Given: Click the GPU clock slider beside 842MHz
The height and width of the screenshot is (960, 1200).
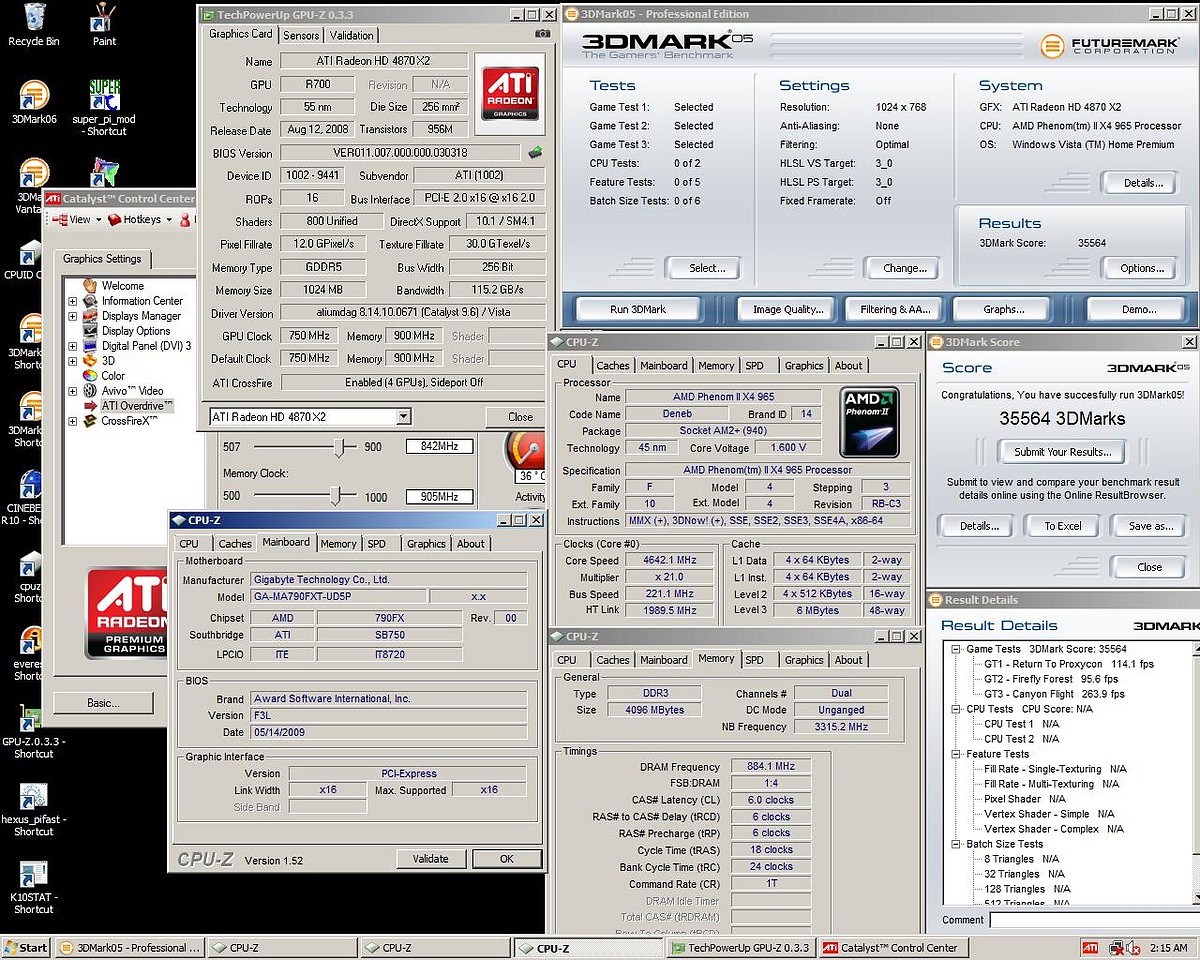Looking at the screenshot, I should point(340,446).
